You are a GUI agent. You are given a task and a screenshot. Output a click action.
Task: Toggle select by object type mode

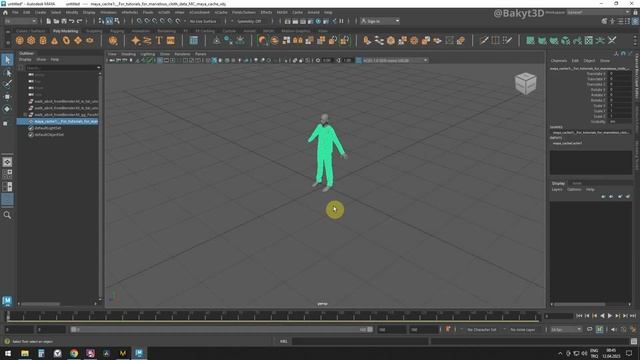(109, 21)
